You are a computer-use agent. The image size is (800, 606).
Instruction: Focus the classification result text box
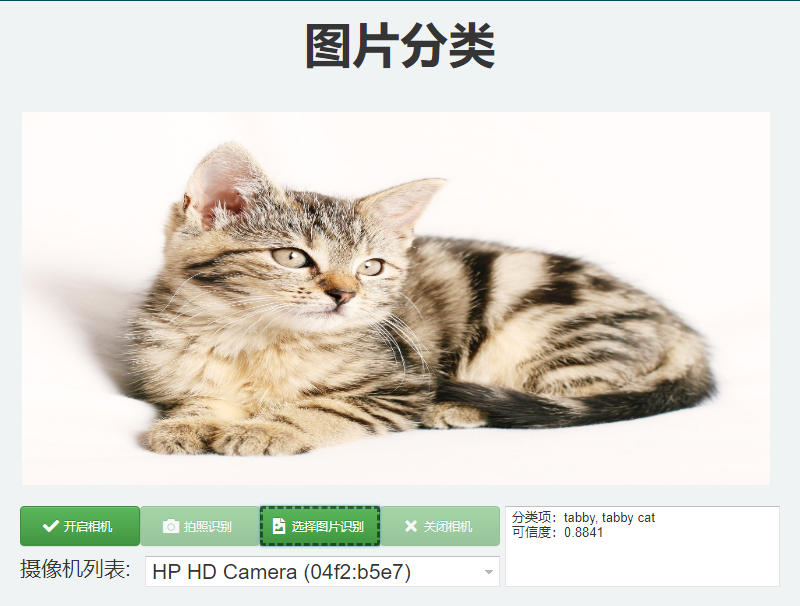coord(642,546)
